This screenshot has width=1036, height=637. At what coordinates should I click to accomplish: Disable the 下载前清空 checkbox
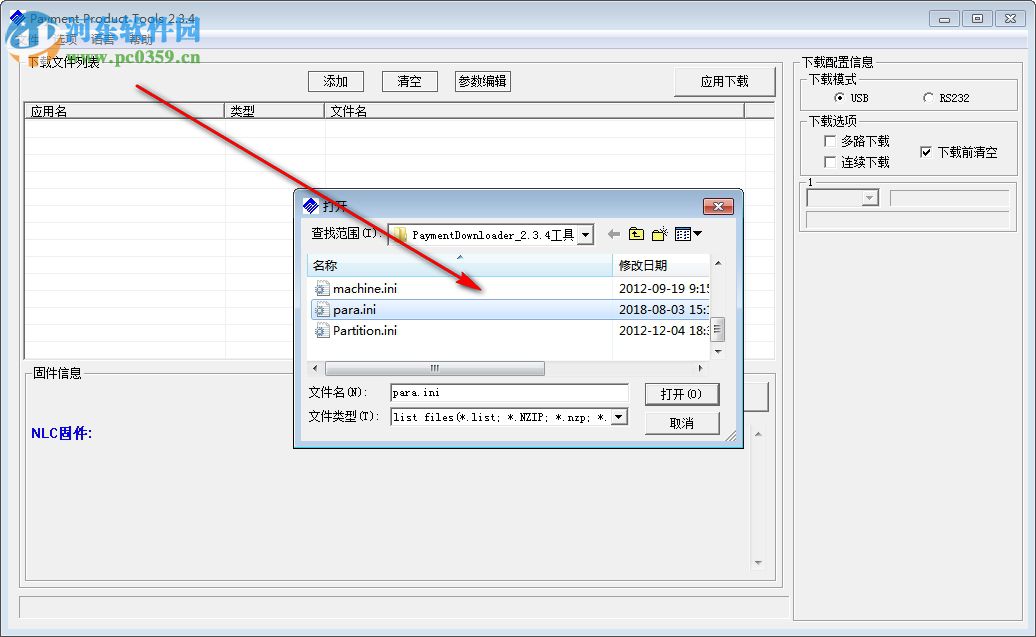[925, 152]
